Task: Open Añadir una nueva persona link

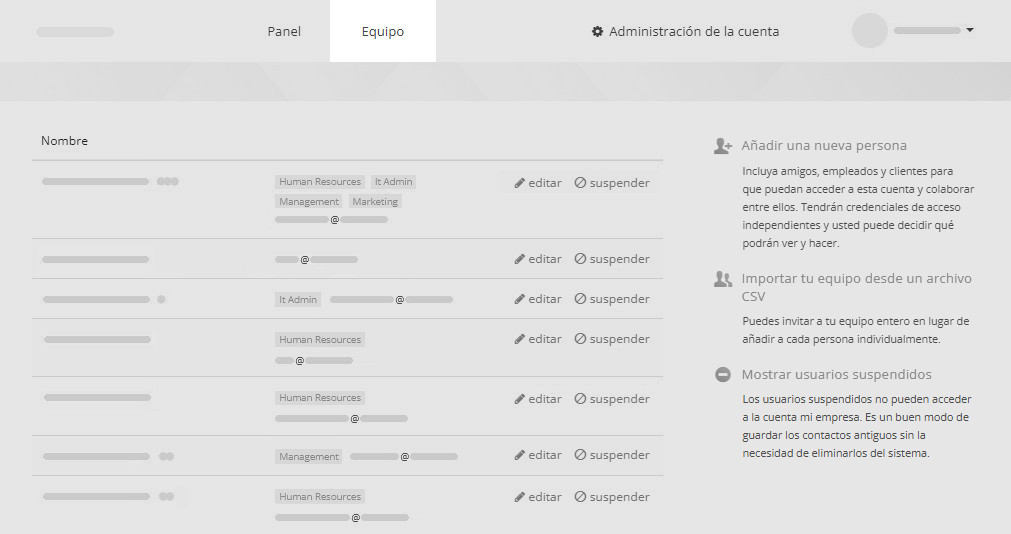Action: point(824,146)
